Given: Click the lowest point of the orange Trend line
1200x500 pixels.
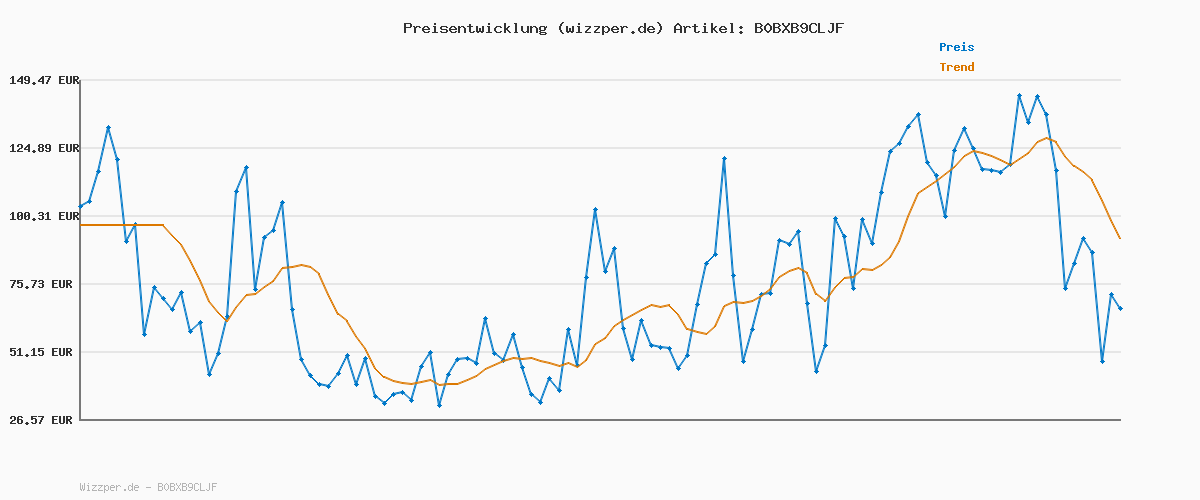Looking at the screenshot, I should click(411, 384).
